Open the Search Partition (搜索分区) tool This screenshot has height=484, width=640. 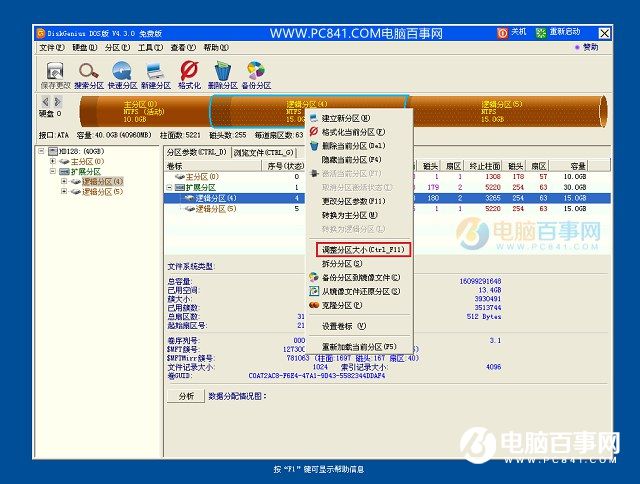tap(89, 75)
